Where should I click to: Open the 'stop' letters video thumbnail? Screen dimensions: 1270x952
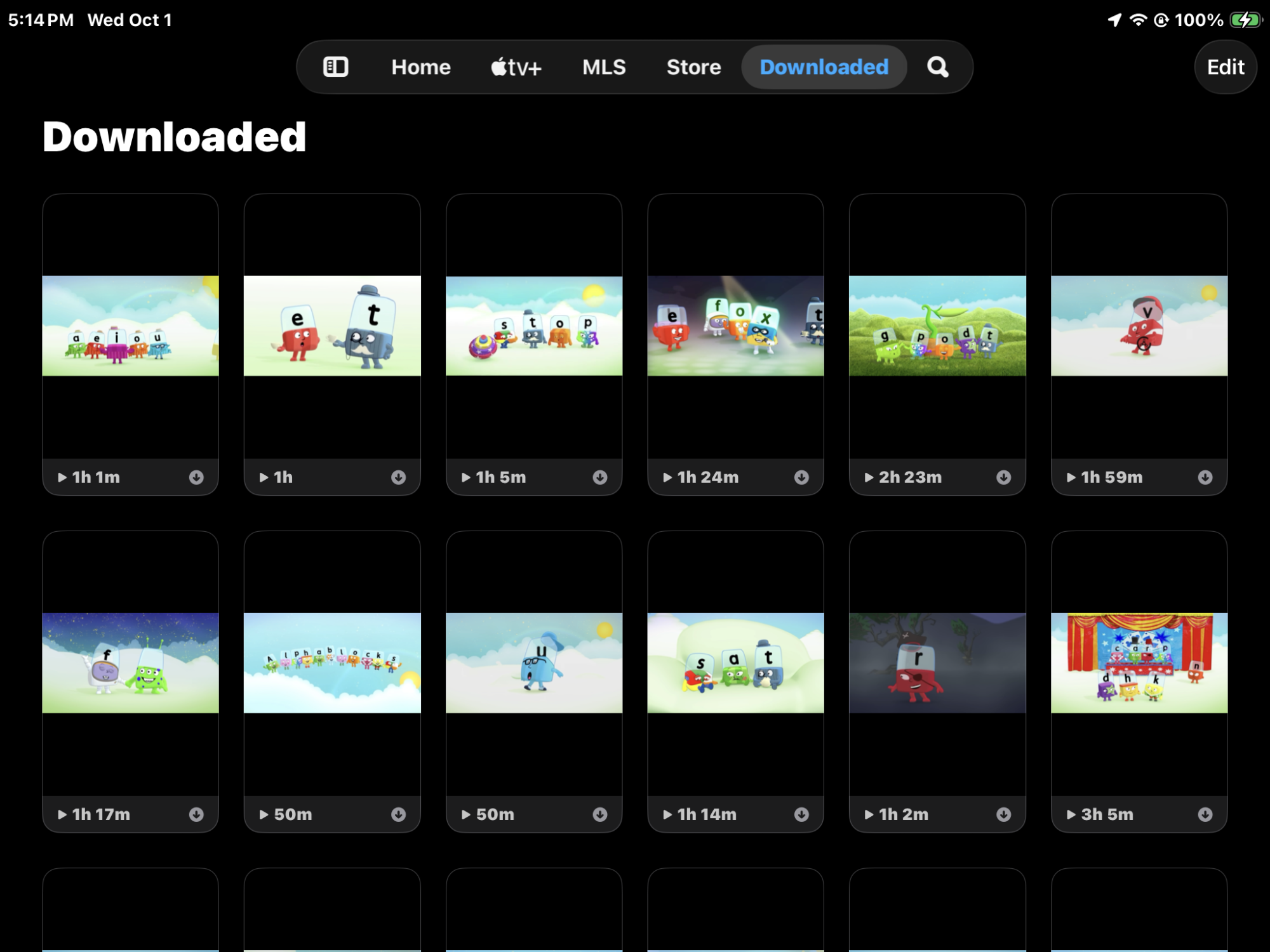tap(533, 326)
